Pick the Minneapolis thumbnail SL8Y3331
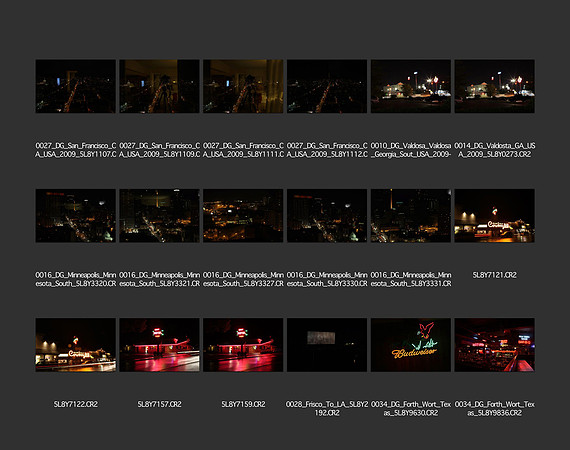The height and width of the screenshot is (450, 570). (x=411, y=216)
